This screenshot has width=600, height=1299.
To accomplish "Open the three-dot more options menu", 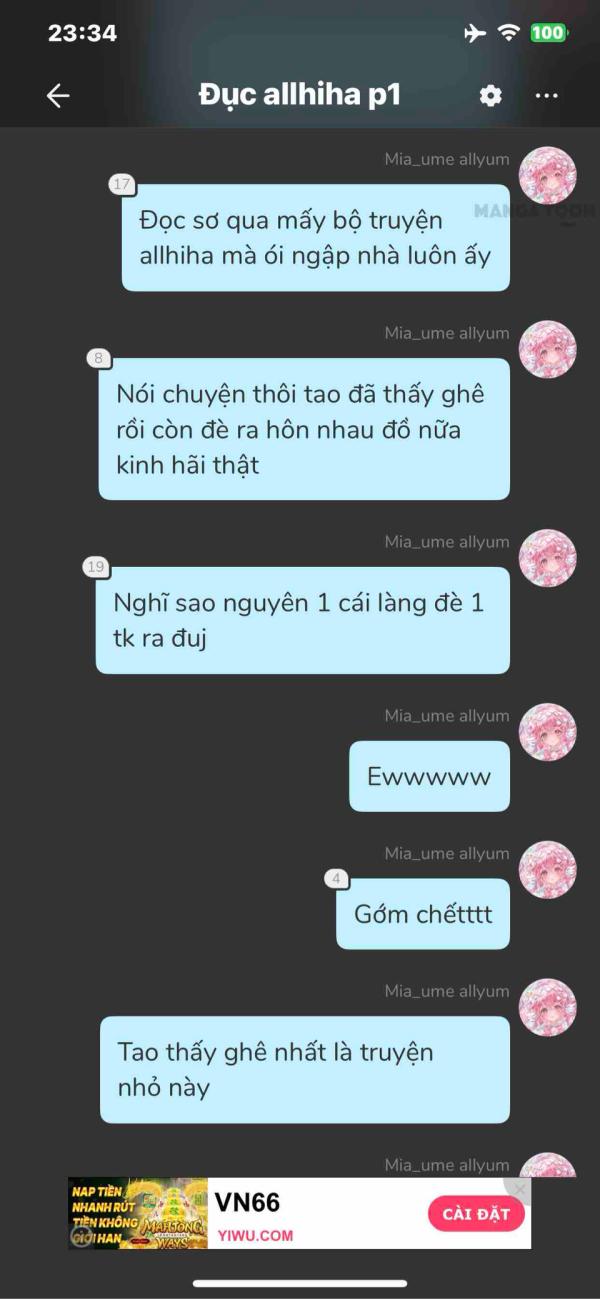I will tap(546, 95).
